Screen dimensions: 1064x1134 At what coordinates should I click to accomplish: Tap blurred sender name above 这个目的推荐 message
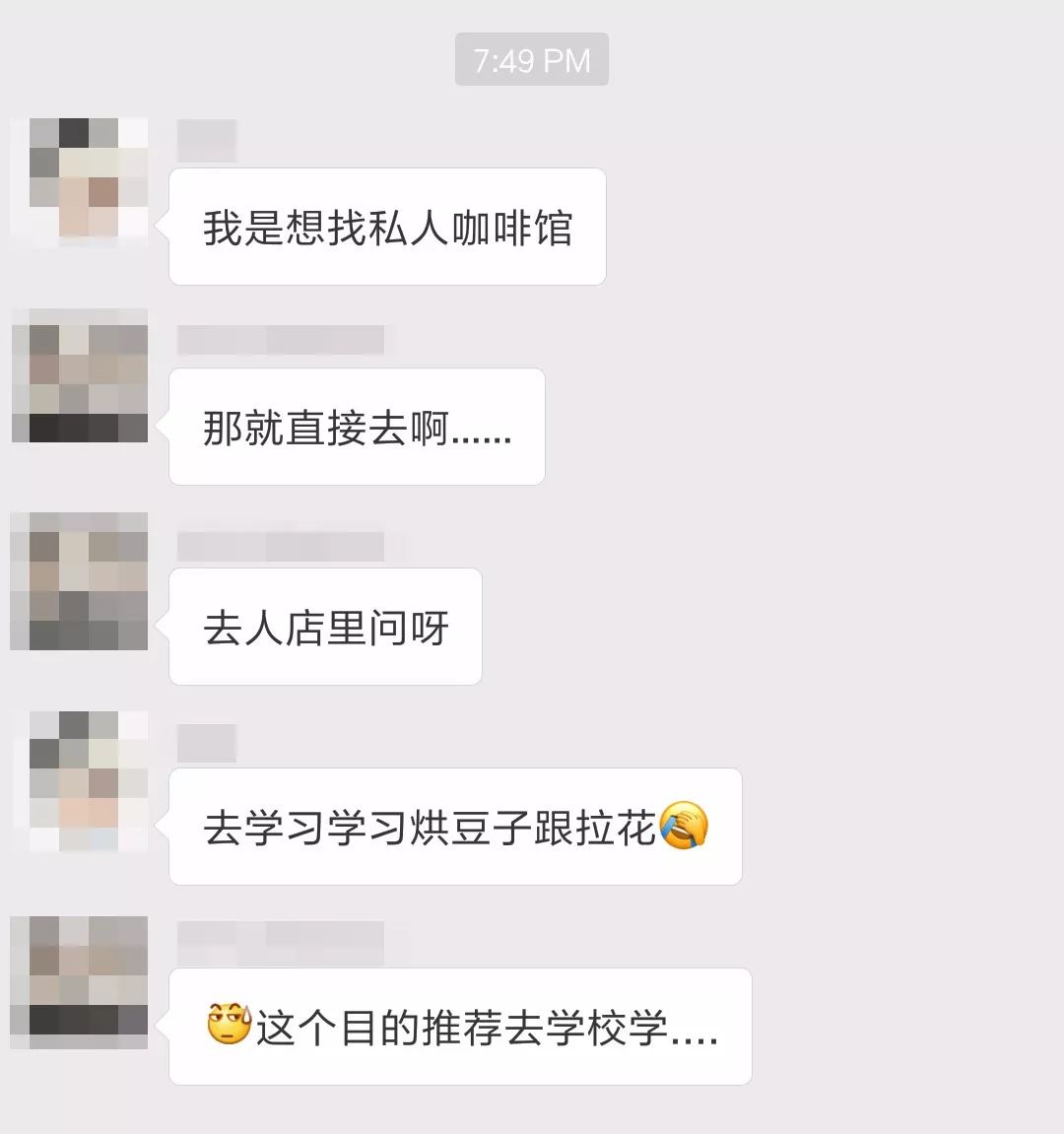[x=281, y=943]
